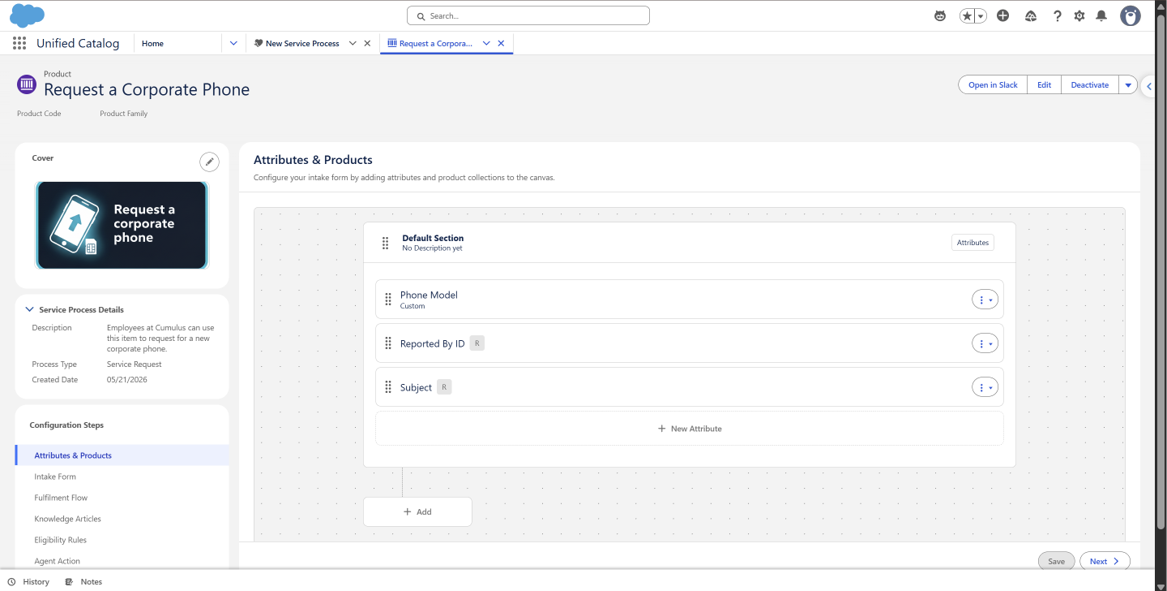Click the Reported By ID drag handle
1167x591 pixels.
(388, 343)
